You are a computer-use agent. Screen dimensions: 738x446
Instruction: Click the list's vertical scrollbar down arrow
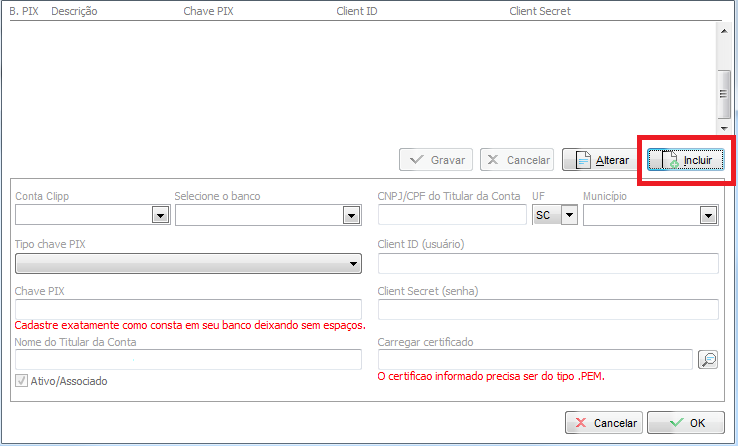point(724,127)
